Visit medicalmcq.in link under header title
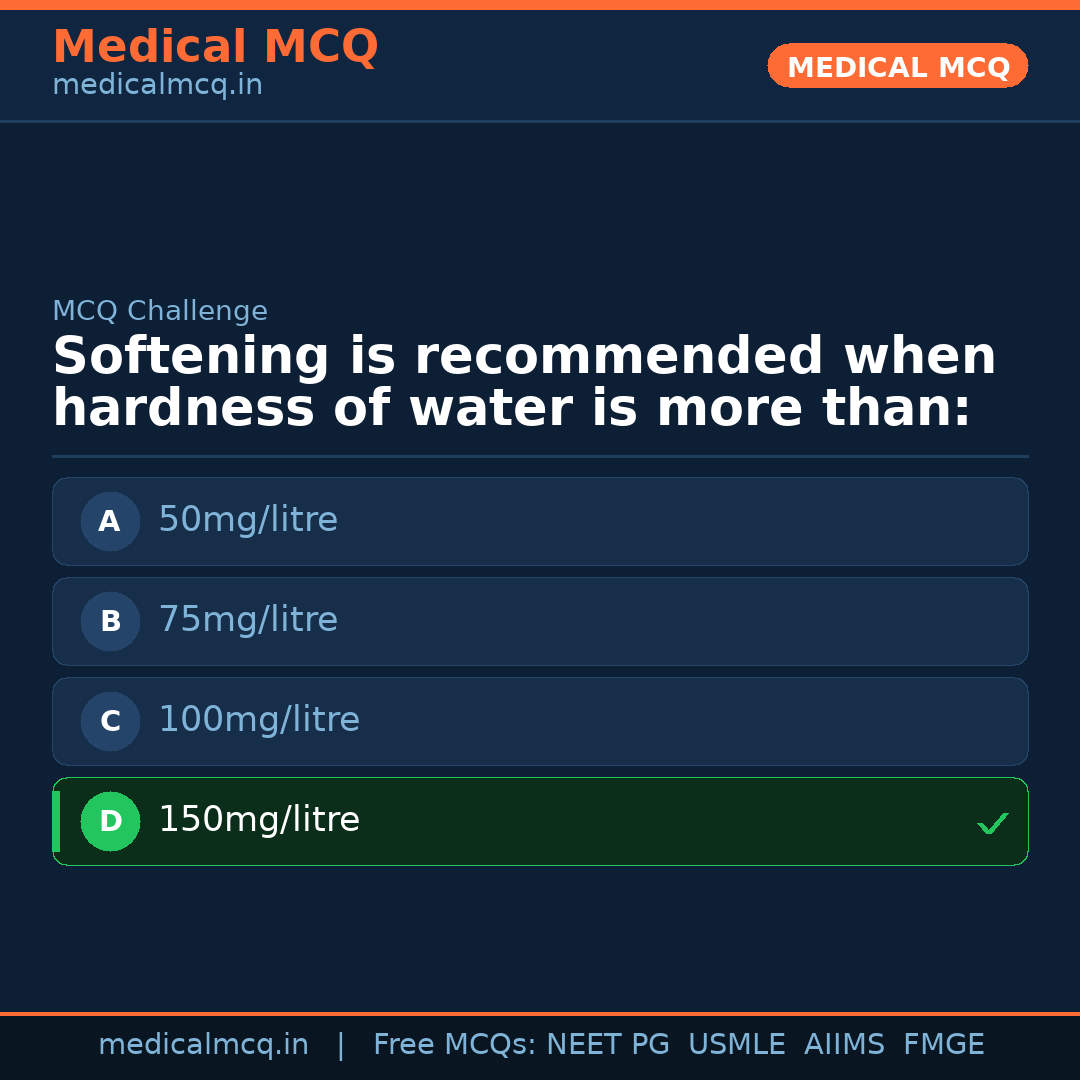The height and width of the screenshot is (1080, 1080). coord(157,85)
